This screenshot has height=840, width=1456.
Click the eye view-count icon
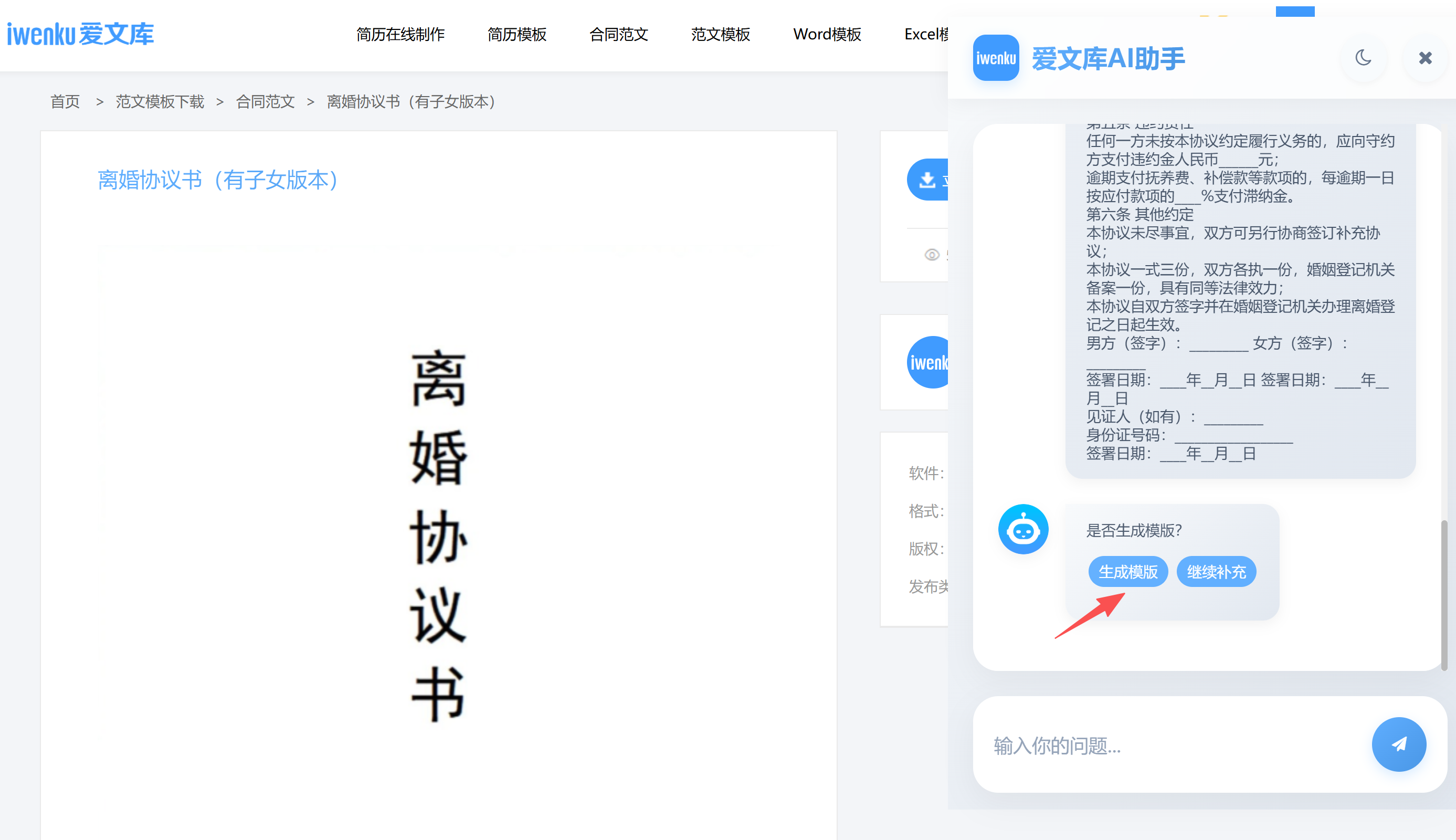pyautogui.click(x=932, y=255)
